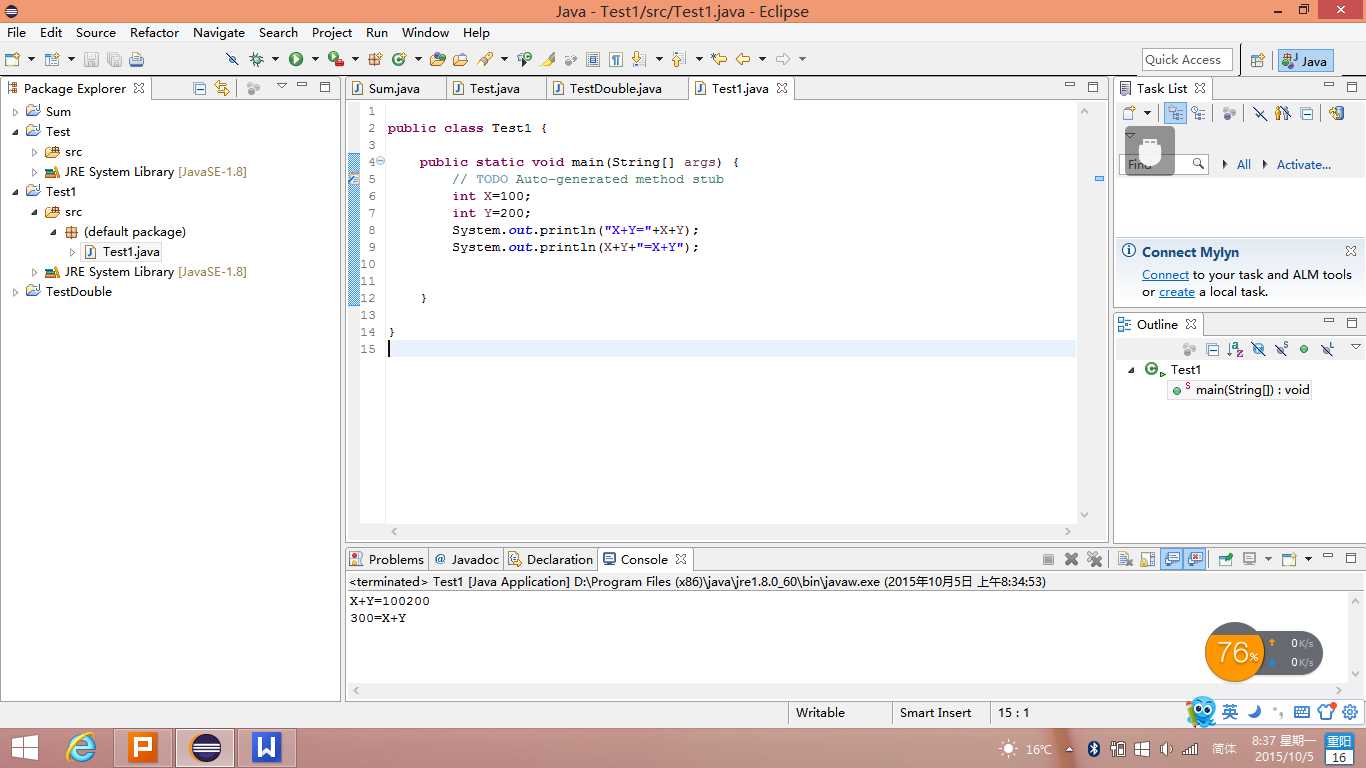
Task: Toggle Scroll Lock in Console toolbar
Action: [1148, 559]
